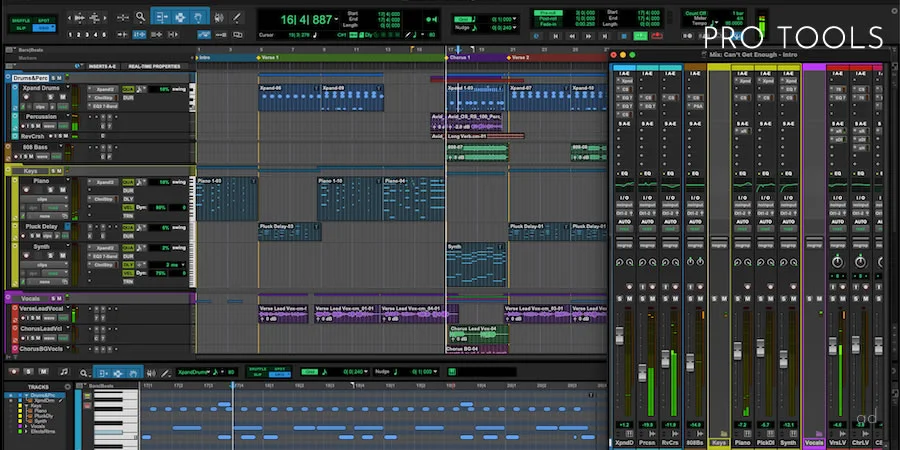Click the Verse 1 marker in Markers ruler
Image resolution: width=900 pixels, height=450 pixels.
click(x=268, y=58)
